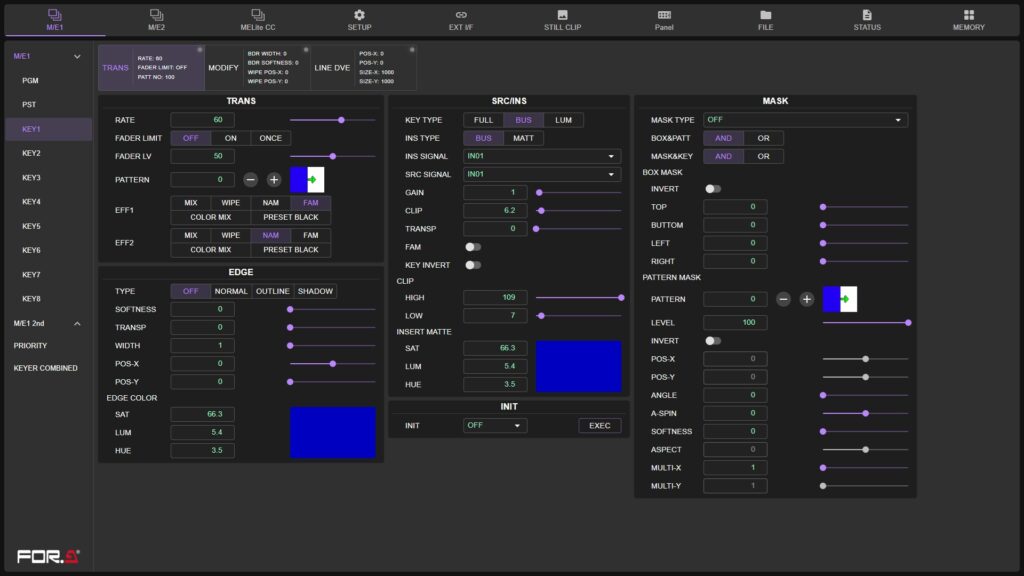The height and width of the screenshot is (576, 1024).
Task: Enable INVERT under BOX MASK
Action: [714, 188]
